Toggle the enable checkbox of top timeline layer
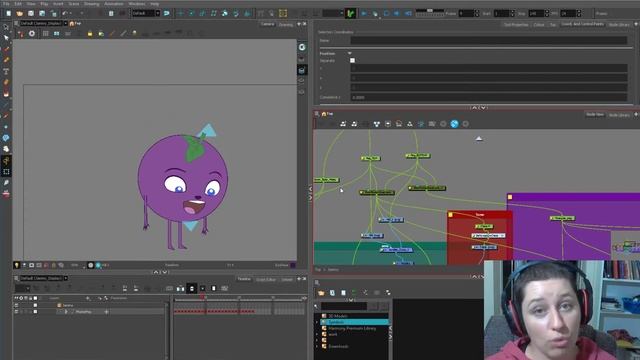 coord(35,305)
